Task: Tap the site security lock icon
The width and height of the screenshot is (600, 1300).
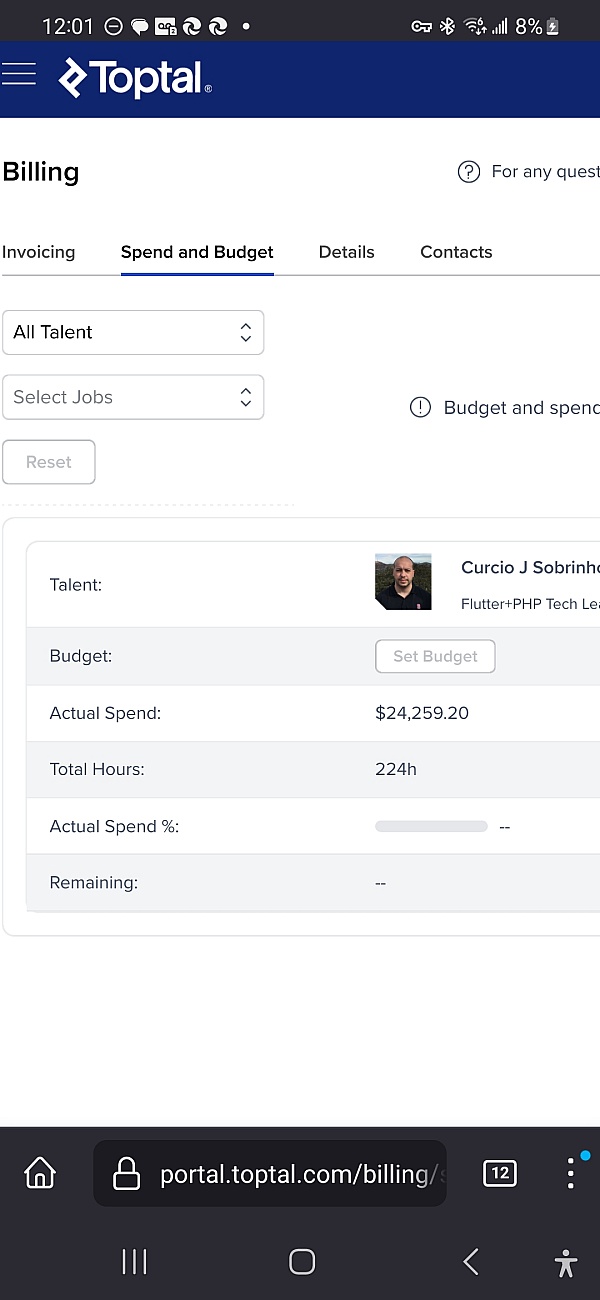Action: [x=126, y=1174]
